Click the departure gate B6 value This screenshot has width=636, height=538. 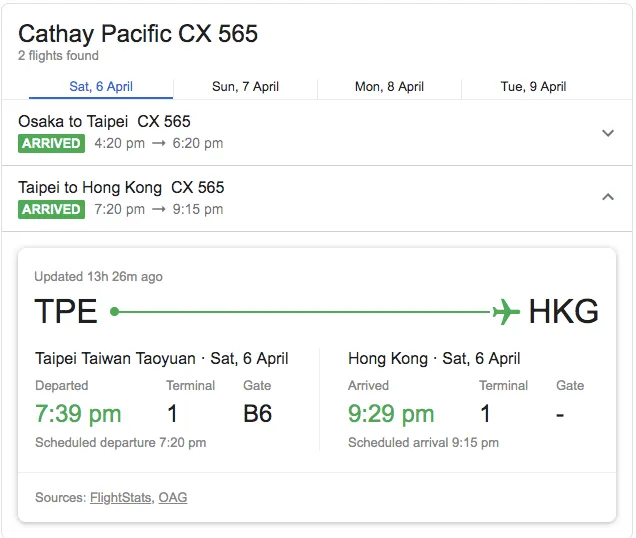[258, 414]
